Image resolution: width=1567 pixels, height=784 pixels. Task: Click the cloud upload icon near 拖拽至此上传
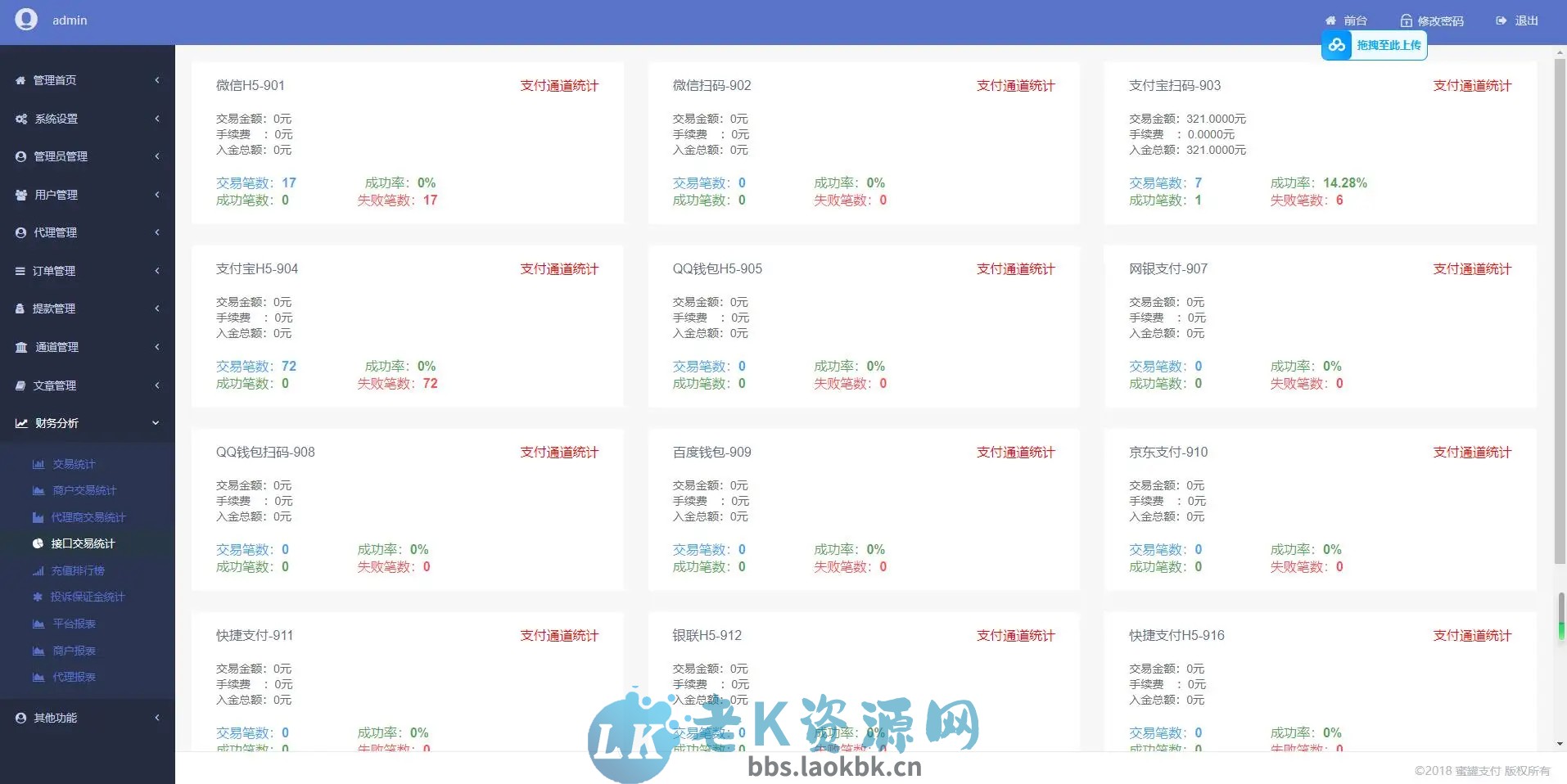(x=1337, y=45)
